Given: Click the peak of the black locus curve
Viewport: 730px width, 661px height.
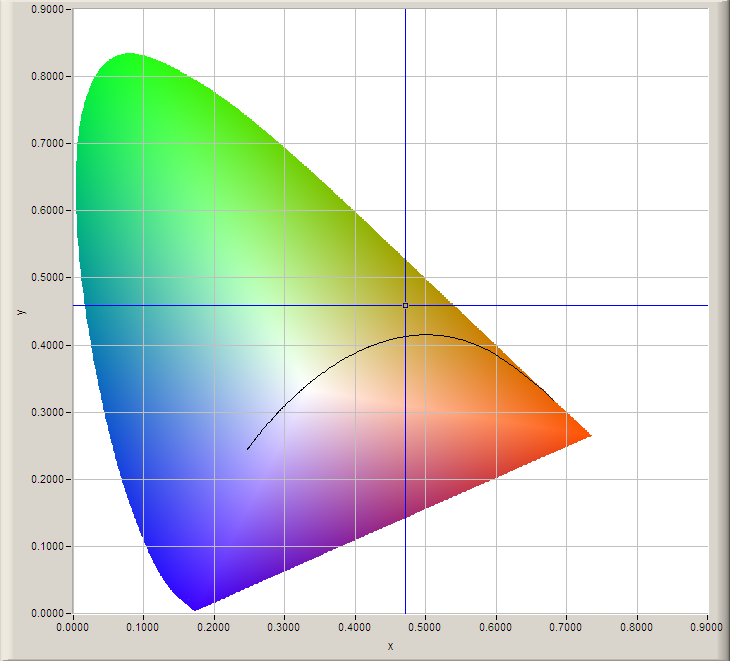Looking at the screenshot, I should pos(425,334).
